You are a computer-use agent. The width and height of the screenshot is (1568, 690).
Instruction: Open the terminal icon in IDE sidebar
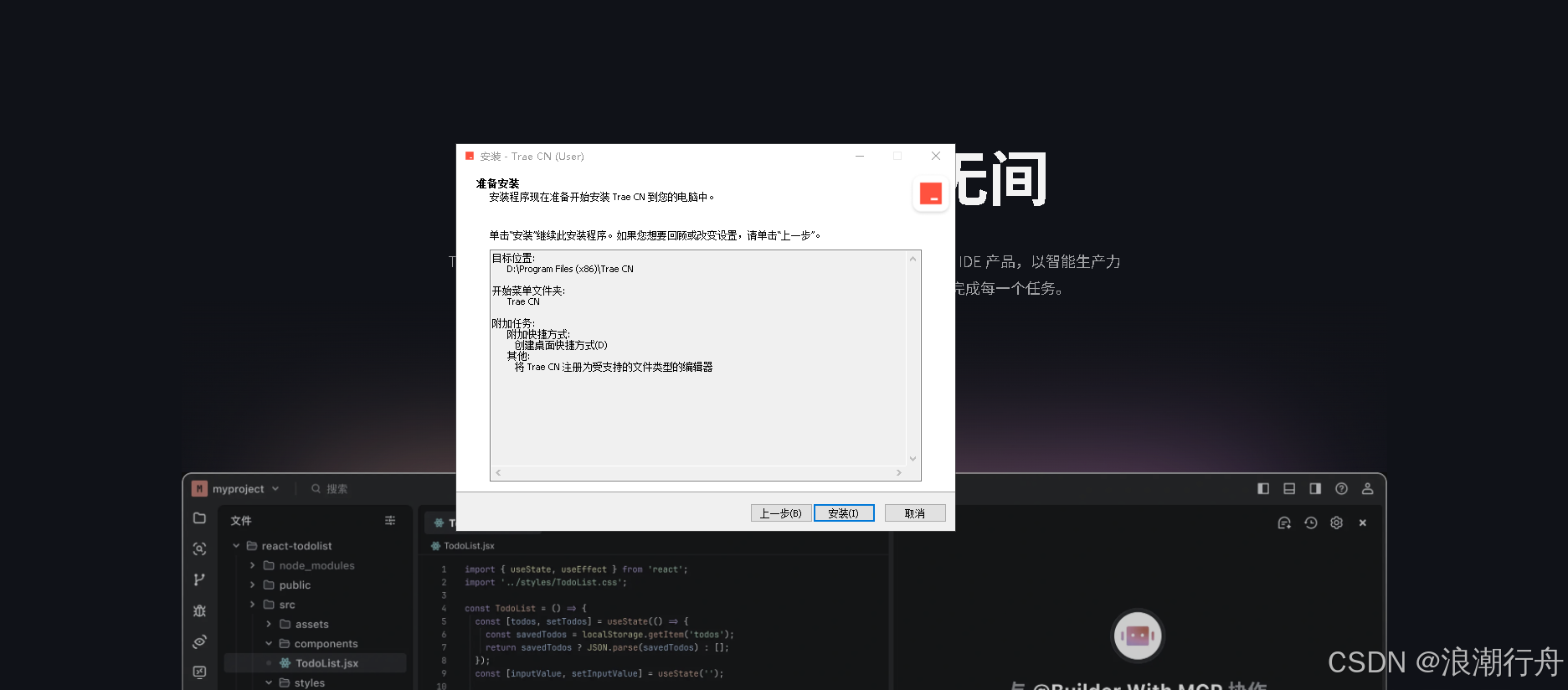[x=199, y=672]
